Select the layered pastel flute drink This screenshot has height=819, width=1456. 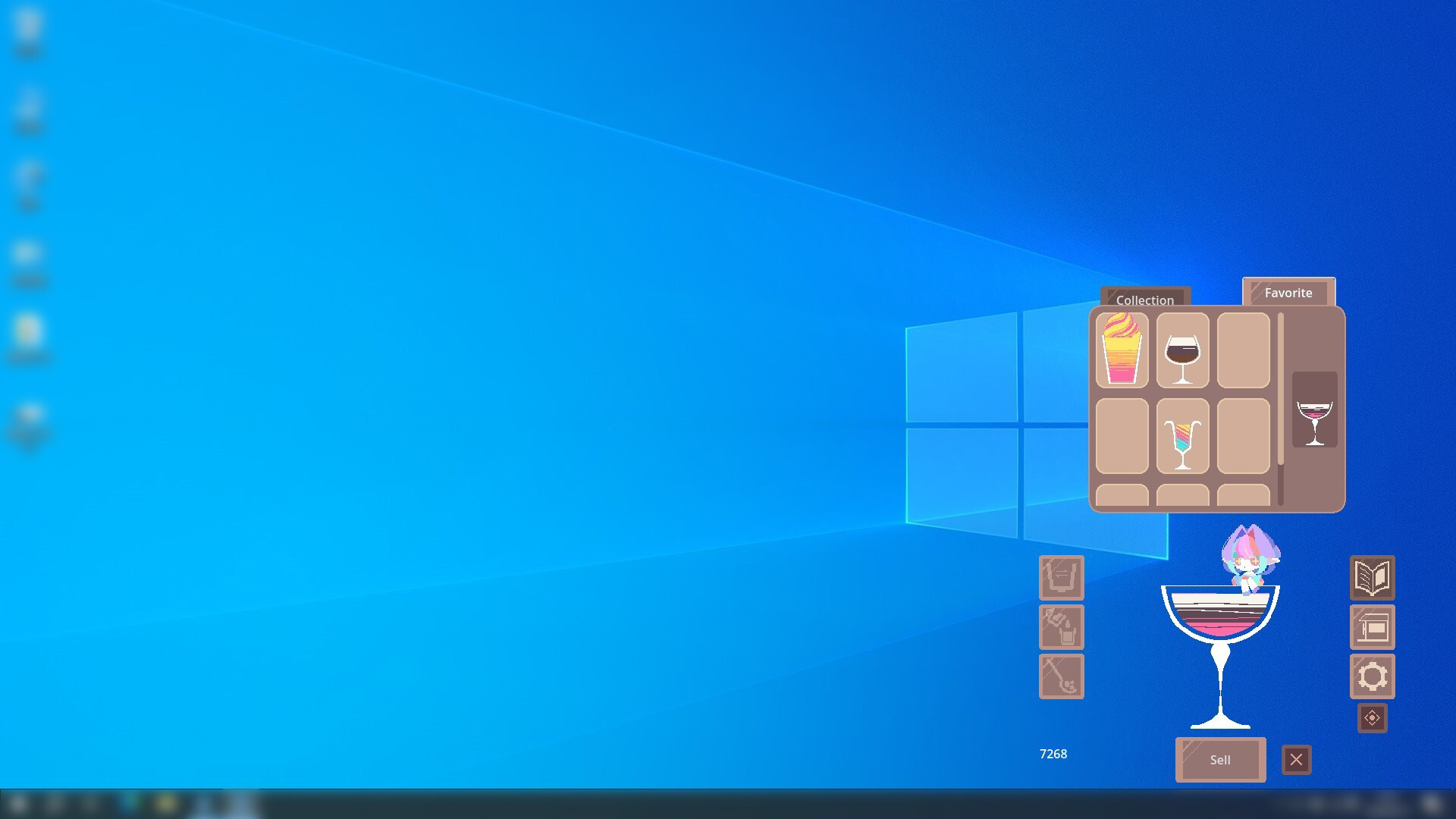(x=1182, y=437)
